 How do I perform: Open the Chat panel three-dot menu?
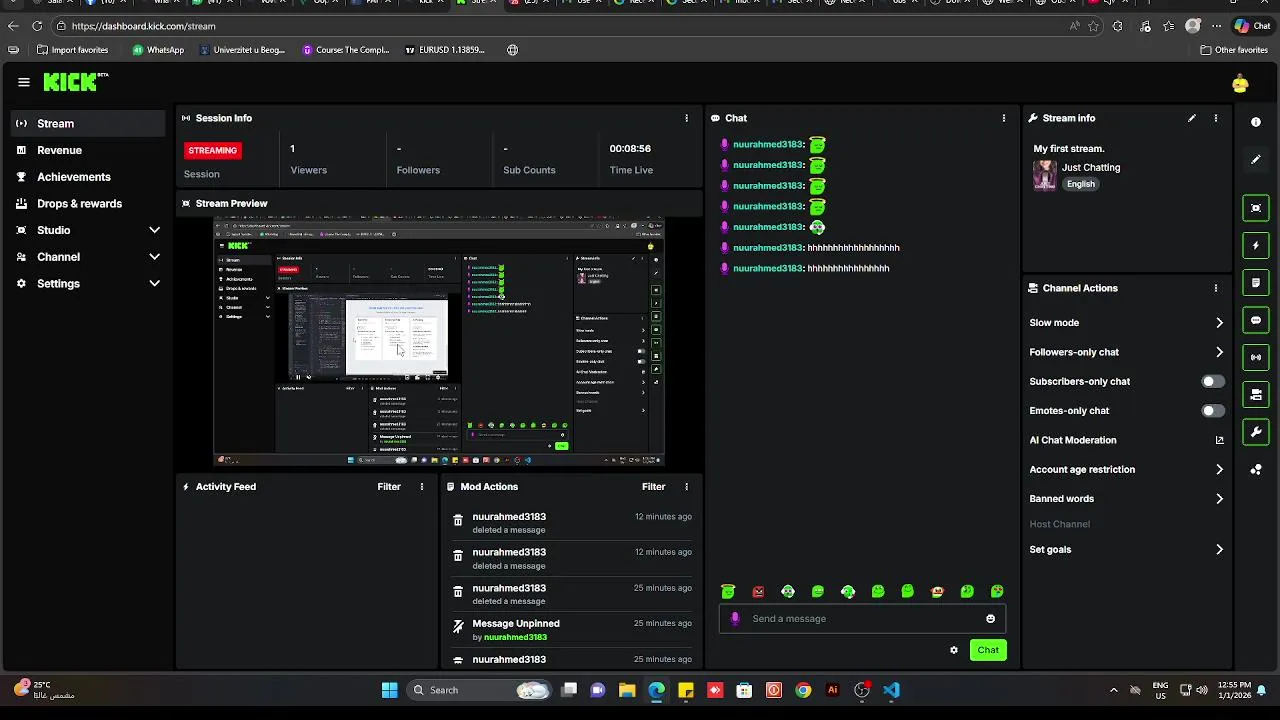pos(1004,118)
